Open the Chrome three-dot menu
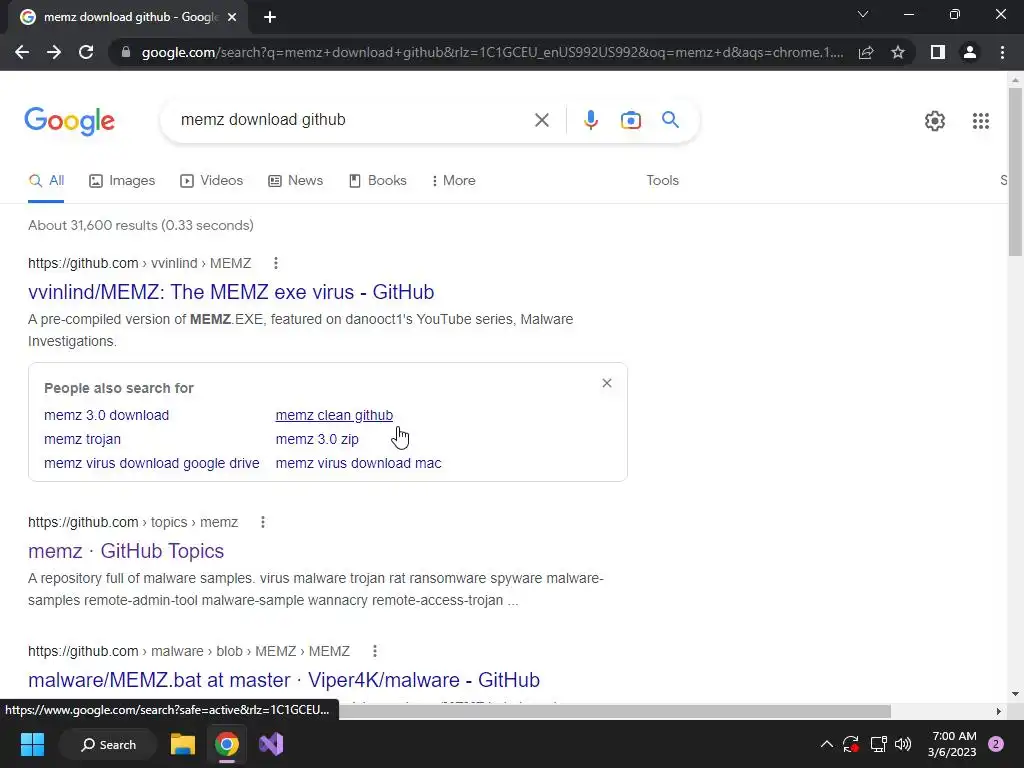1024x768 pixels. click(x=1002, y=52)
